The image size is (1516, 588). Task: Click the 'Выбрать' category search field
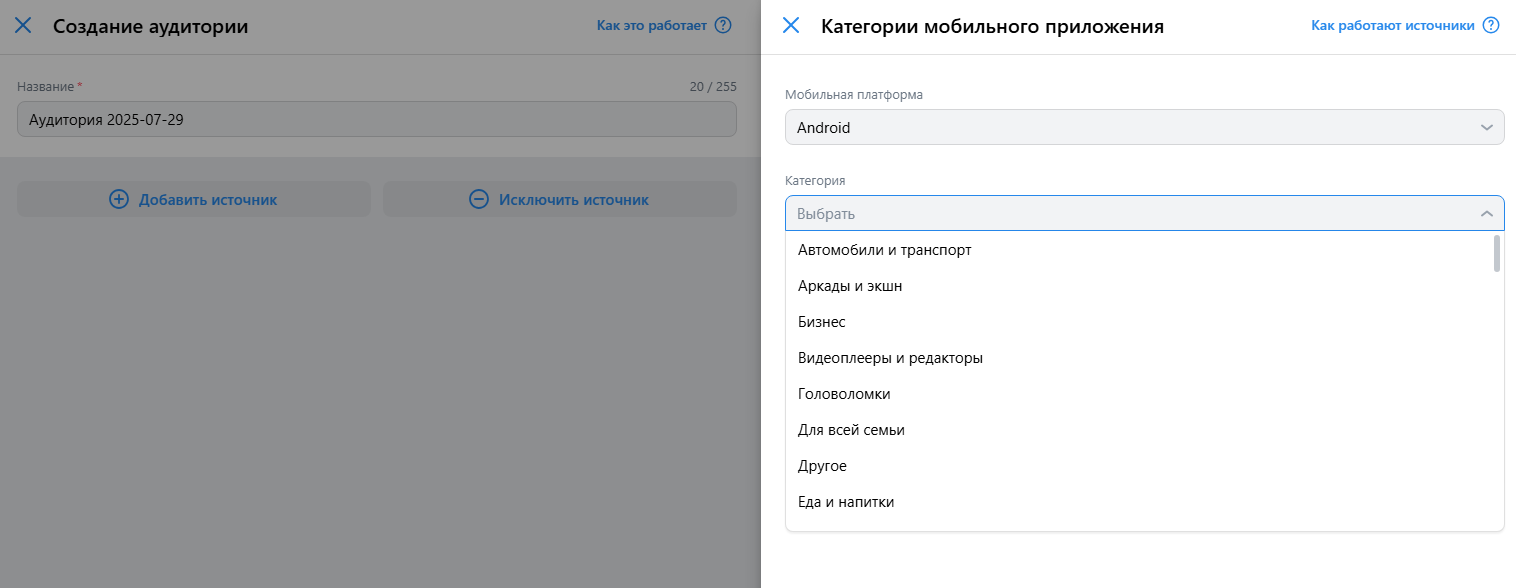tap(1130, 213)
